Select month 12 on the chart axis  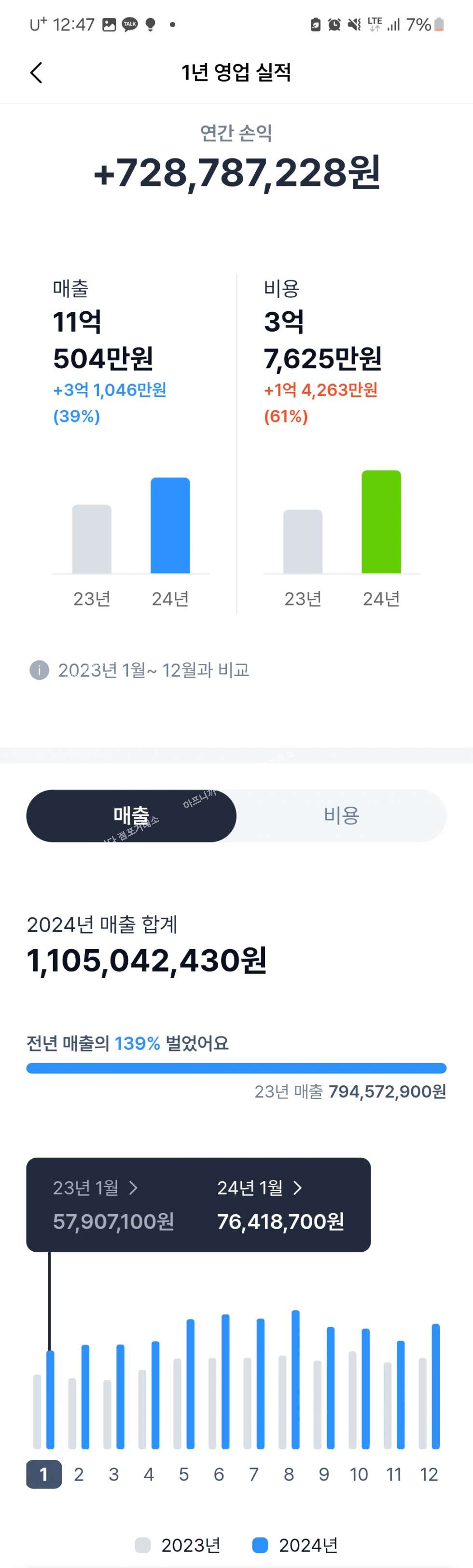coord(429,1474)
